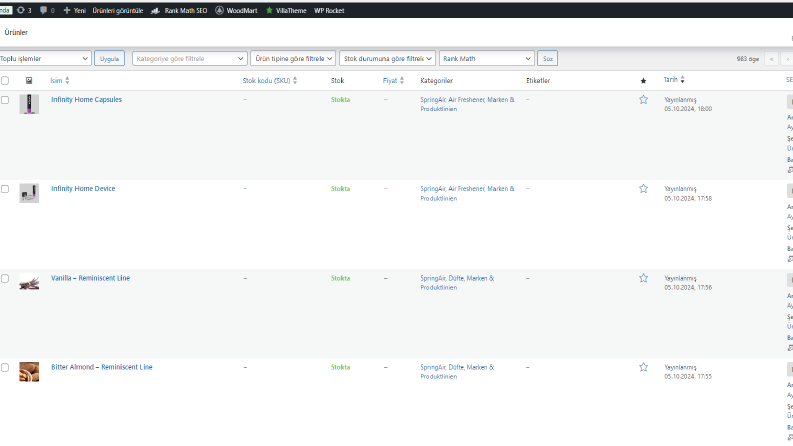Image resolution: width=793 pixels, height=446 pixels.
Task: Star Infinity Home Capsules as featured
Action: pyautogui.click(x=643, y=100)
